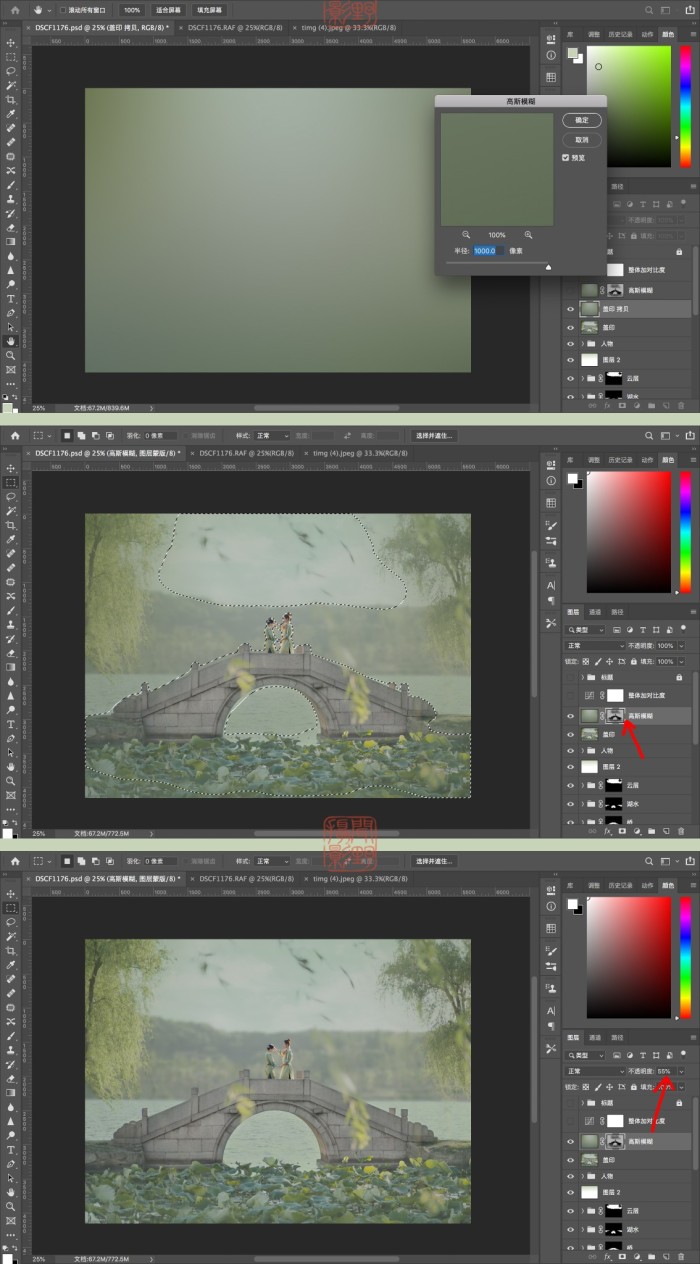Open the opacity dropdown showing 55%
Viewport: 700px width, 1264px height.
pos(681,1071)
